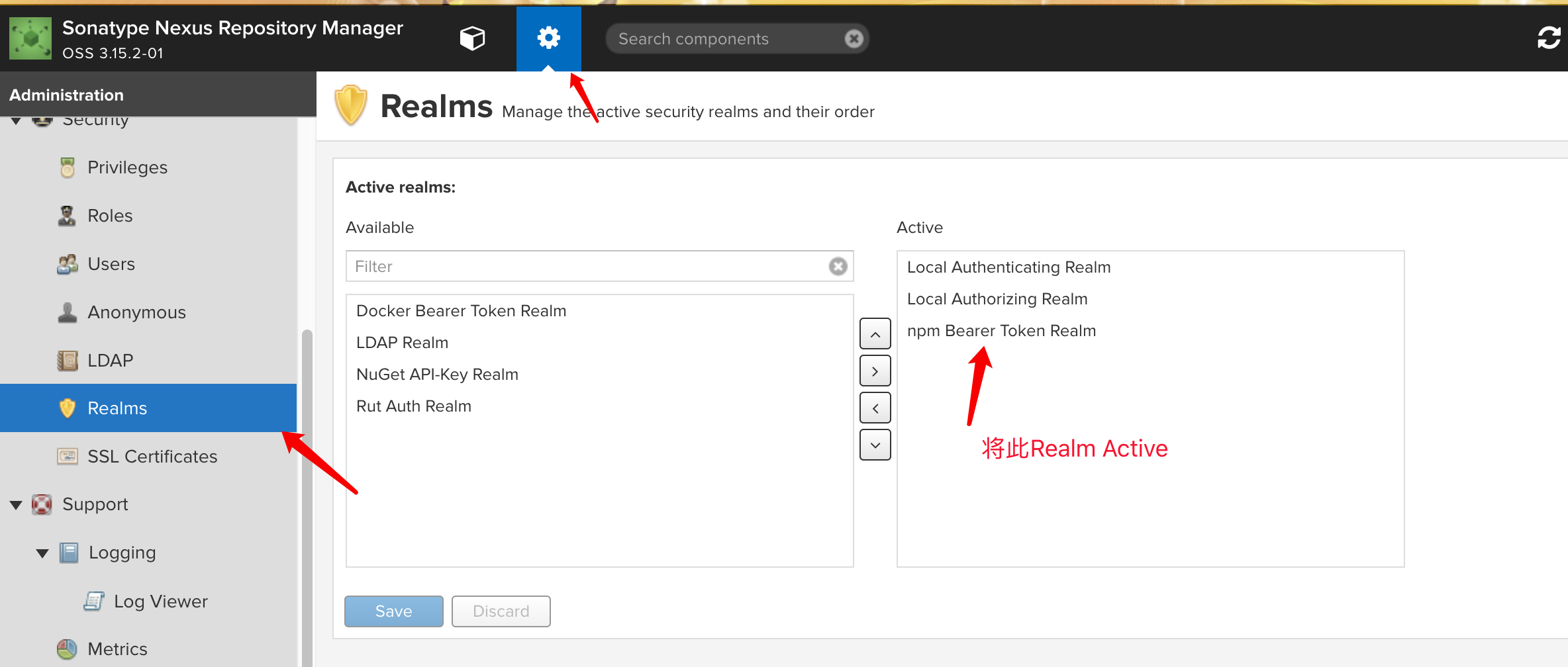The width and height of the screenshot is (1568, 667).
Task: Select Realms in the sidebar
Action: coord(148,408)
